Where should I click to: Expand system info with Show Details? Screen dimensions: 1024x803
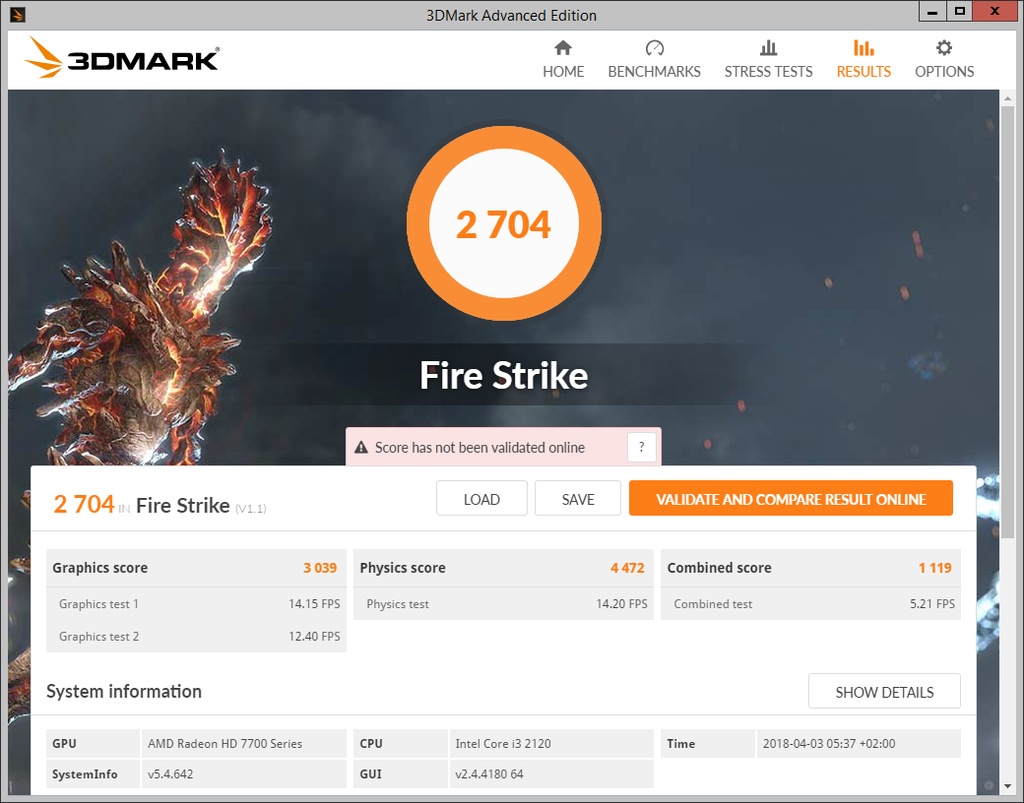coord(884,692)
